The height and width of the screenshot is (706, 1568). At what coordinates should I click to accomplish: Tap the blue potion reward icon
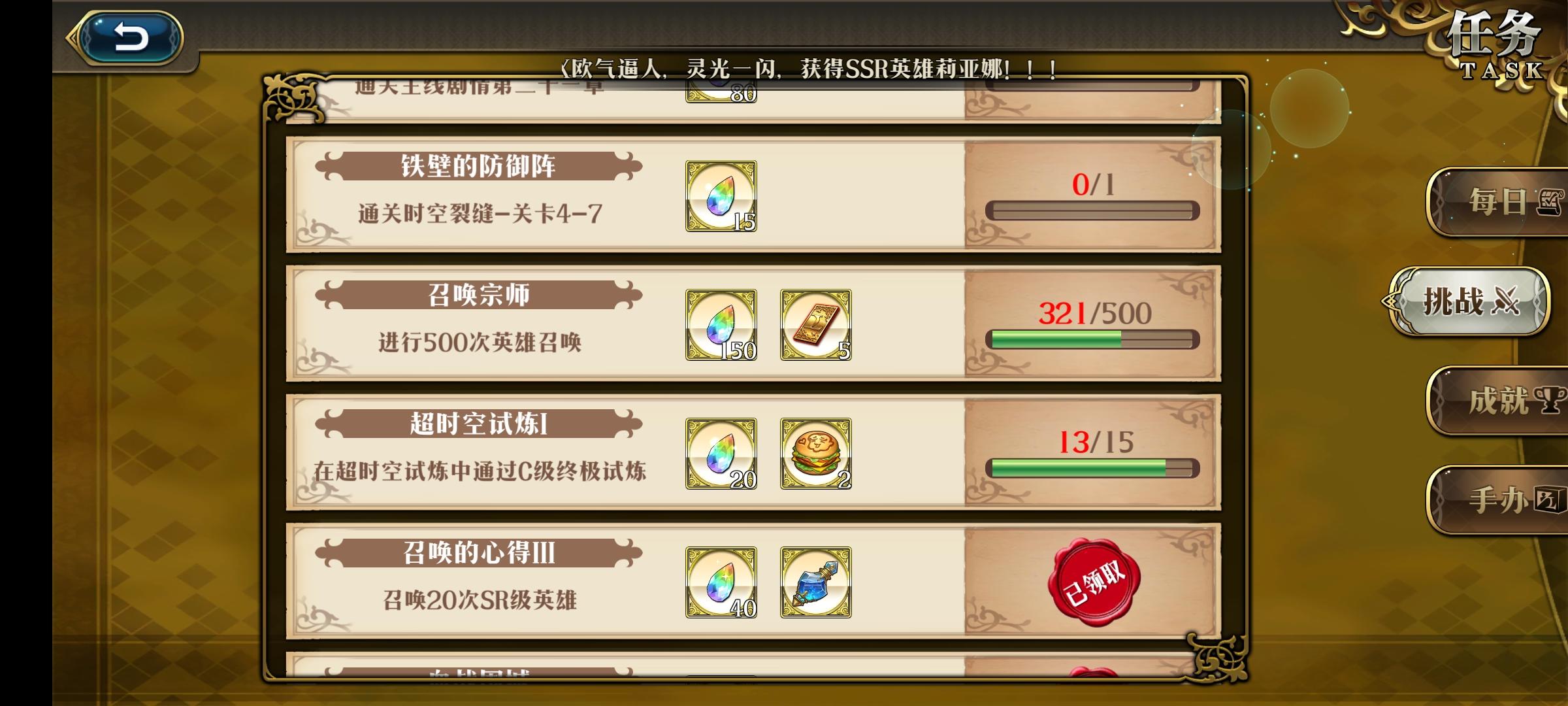tap(816, 582)
